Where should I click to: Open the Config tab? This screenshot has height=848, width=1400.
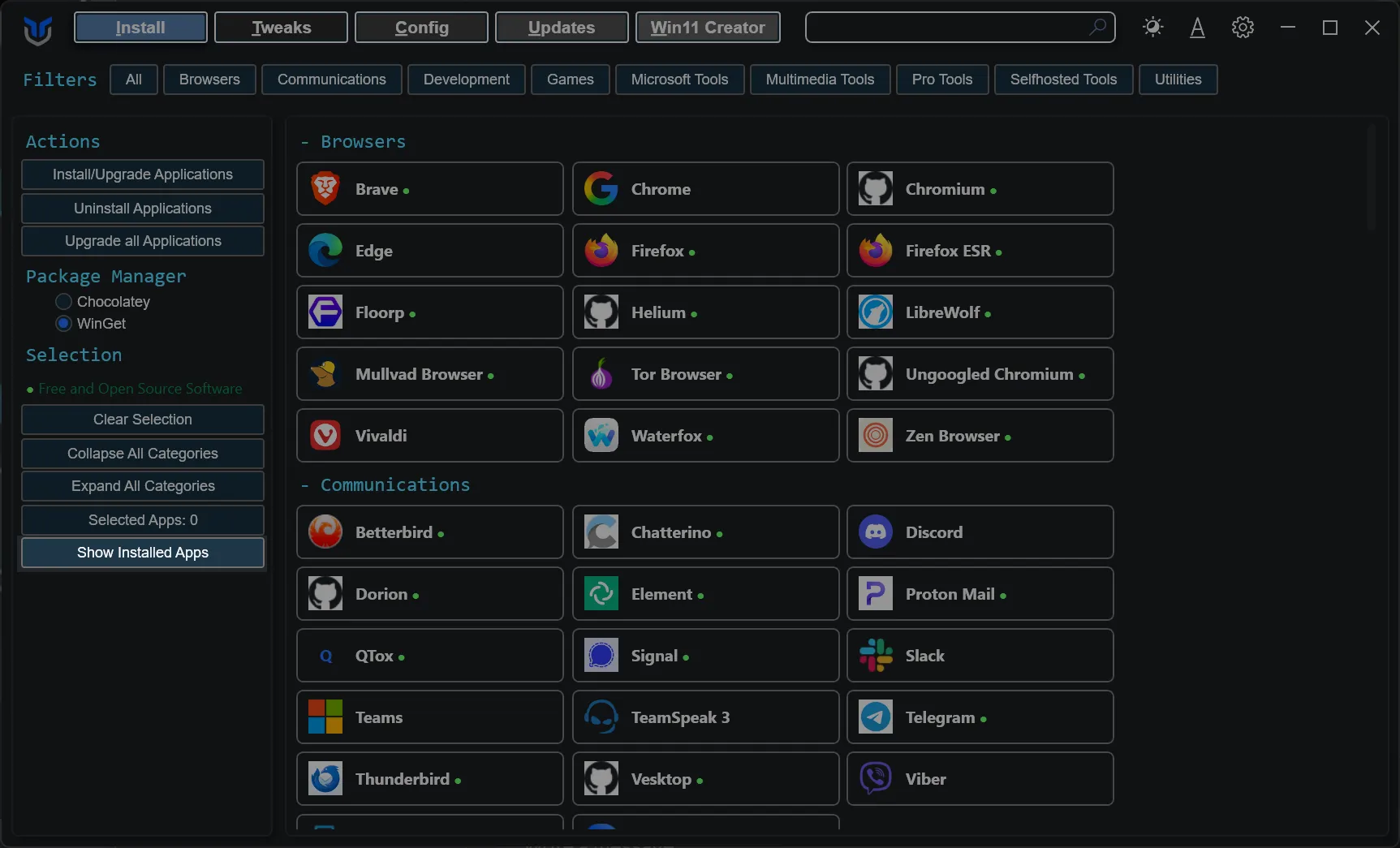point(421,28)
